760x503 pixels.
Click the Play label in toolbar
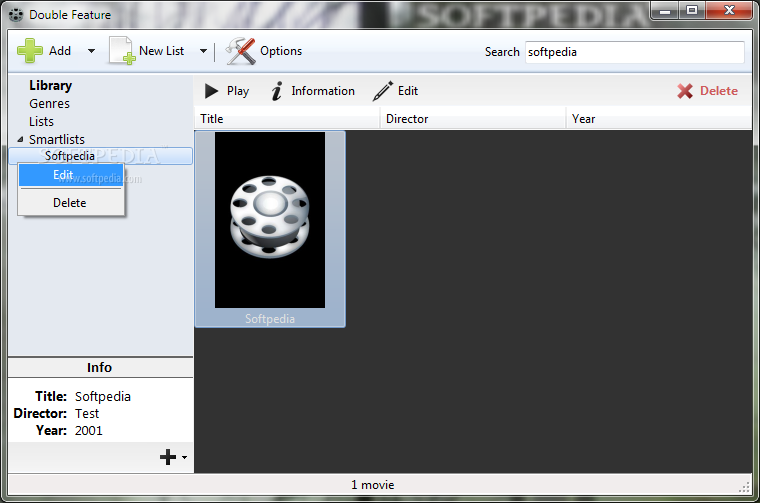[x=238, y=91]
